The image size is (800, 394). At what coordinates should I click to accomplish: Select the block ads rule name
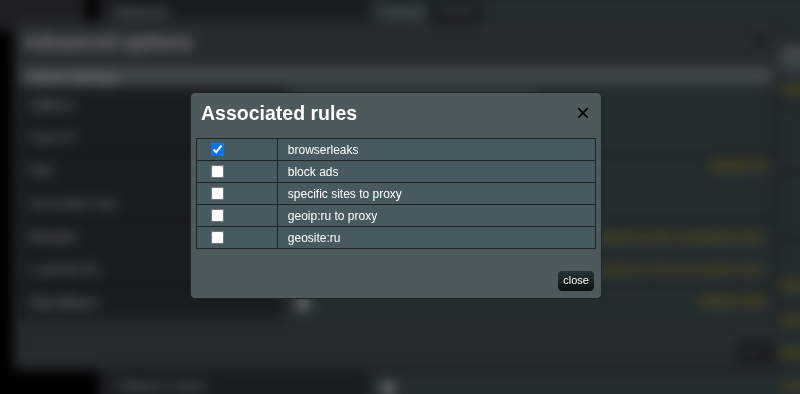click(x=313, y=172)
